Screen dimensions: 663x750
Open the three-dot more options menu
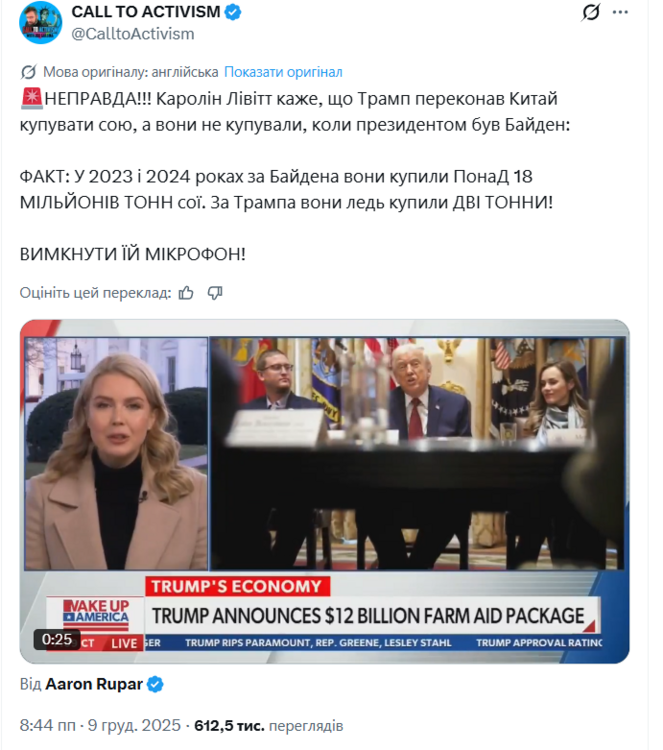click(620, 12)
